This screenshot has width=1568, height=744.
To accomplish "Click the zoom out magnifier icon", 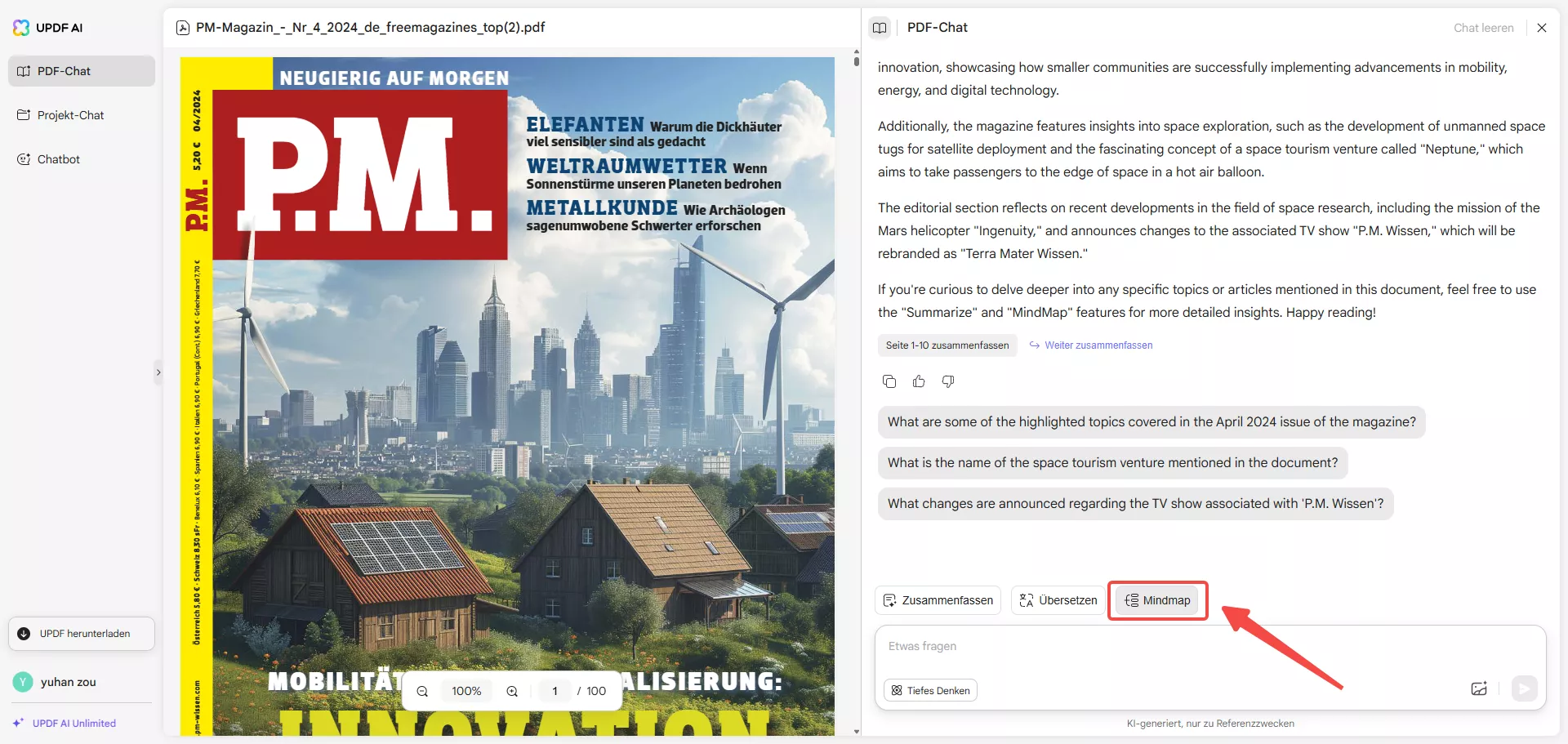I will click(422, 691).
